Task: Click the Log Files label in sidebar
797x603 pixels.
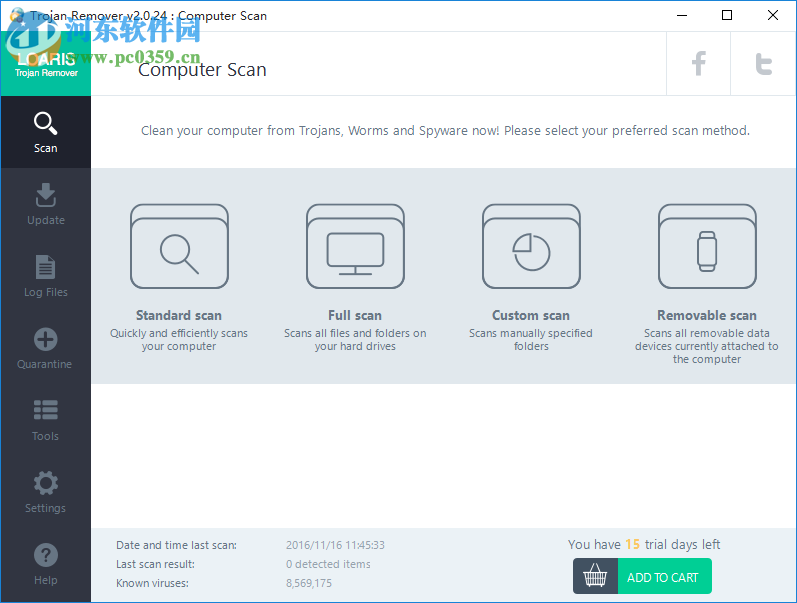Action: [46, 292]
